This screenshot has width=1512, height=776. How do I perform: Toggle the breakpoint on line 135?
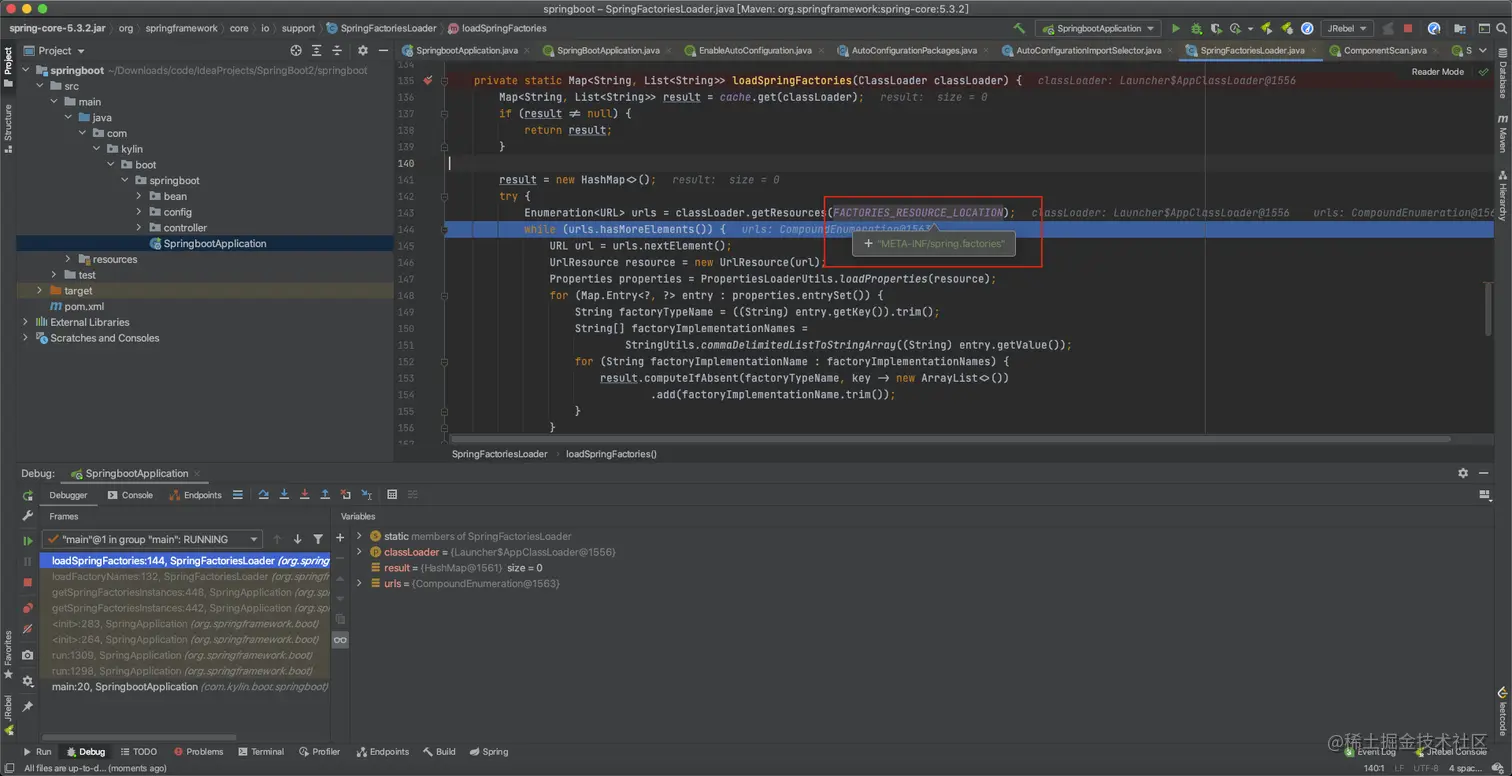(428, 80)
